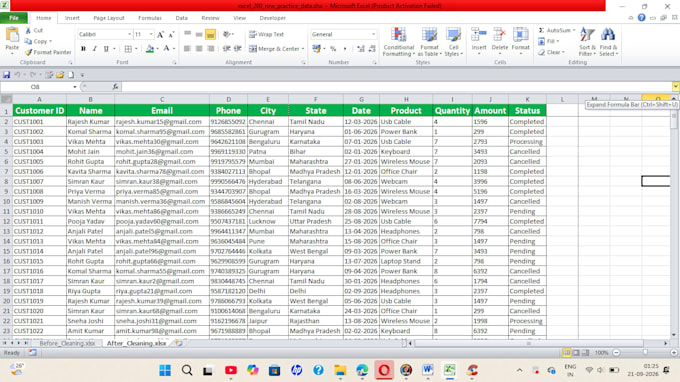Toggle Bold formatting
680x382 pixels.
(83, 49)
